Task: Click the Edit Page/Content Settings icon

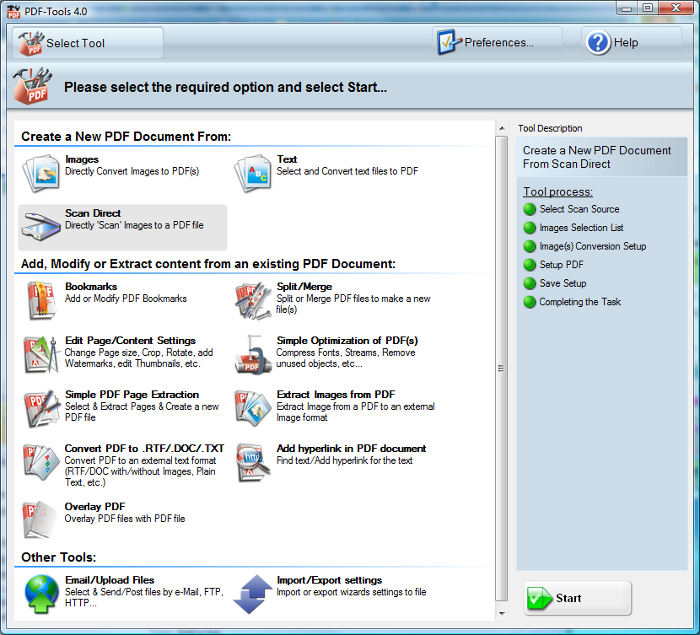Action: tap(41, 355)
